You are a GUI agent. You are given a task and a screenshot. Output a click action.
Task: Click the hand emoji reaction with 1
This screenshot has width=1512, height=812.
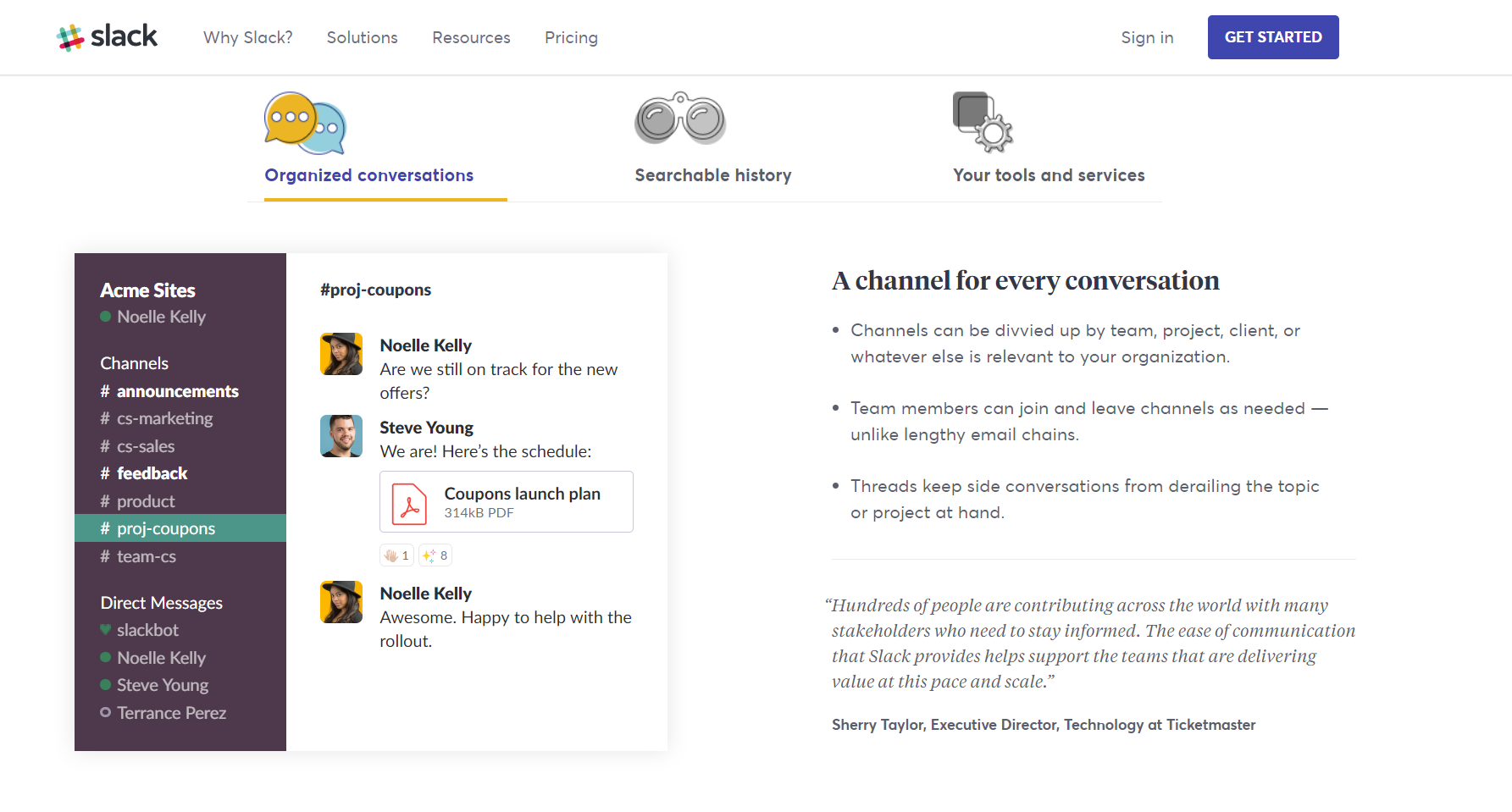[396, 555]
